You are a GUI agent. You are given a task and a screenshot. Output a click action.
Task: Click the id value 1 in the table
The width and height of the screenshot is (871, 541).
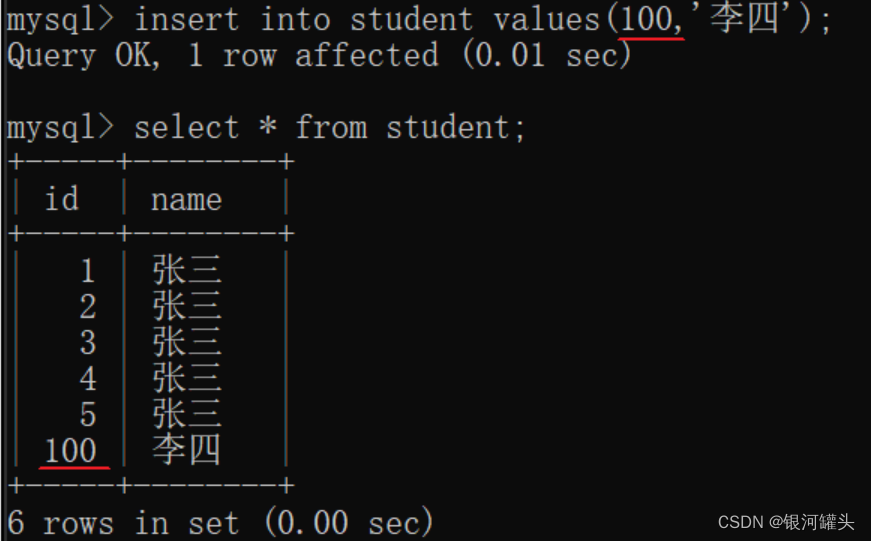tap(87, 271)
